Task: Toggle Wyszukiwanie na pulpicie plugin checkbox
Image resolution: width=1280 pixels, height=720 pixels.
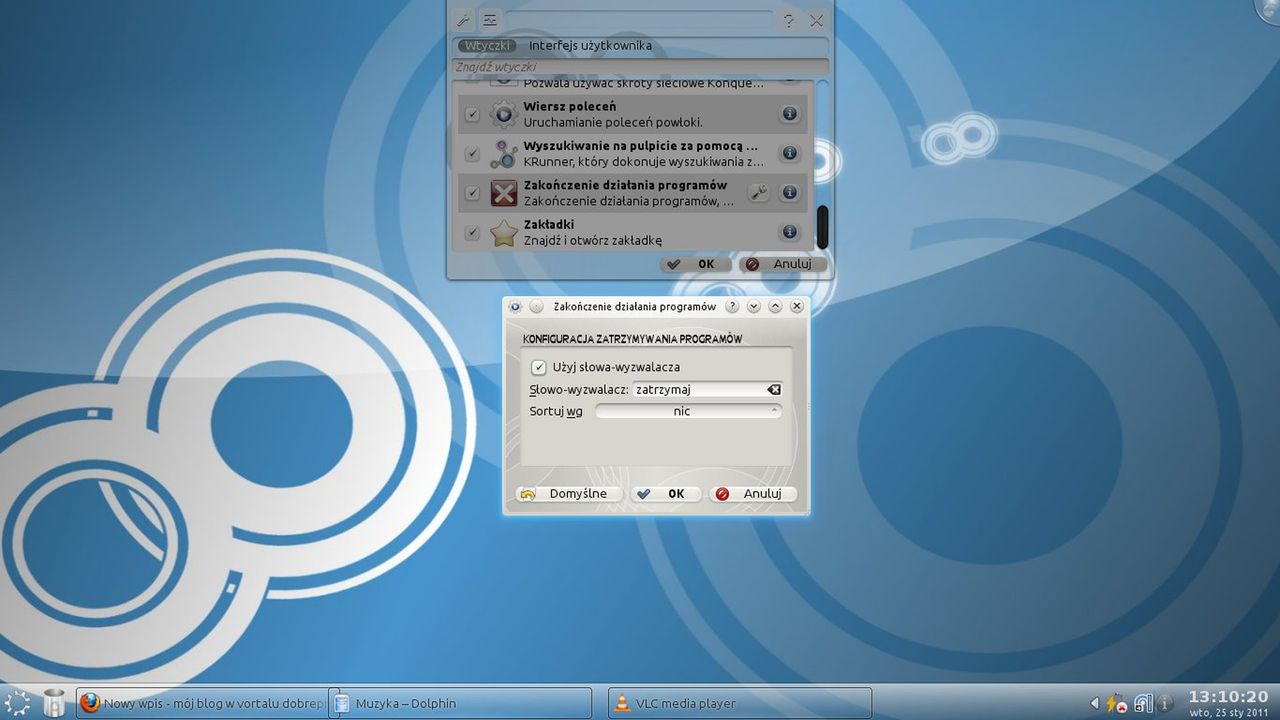Action: point(473,154)
